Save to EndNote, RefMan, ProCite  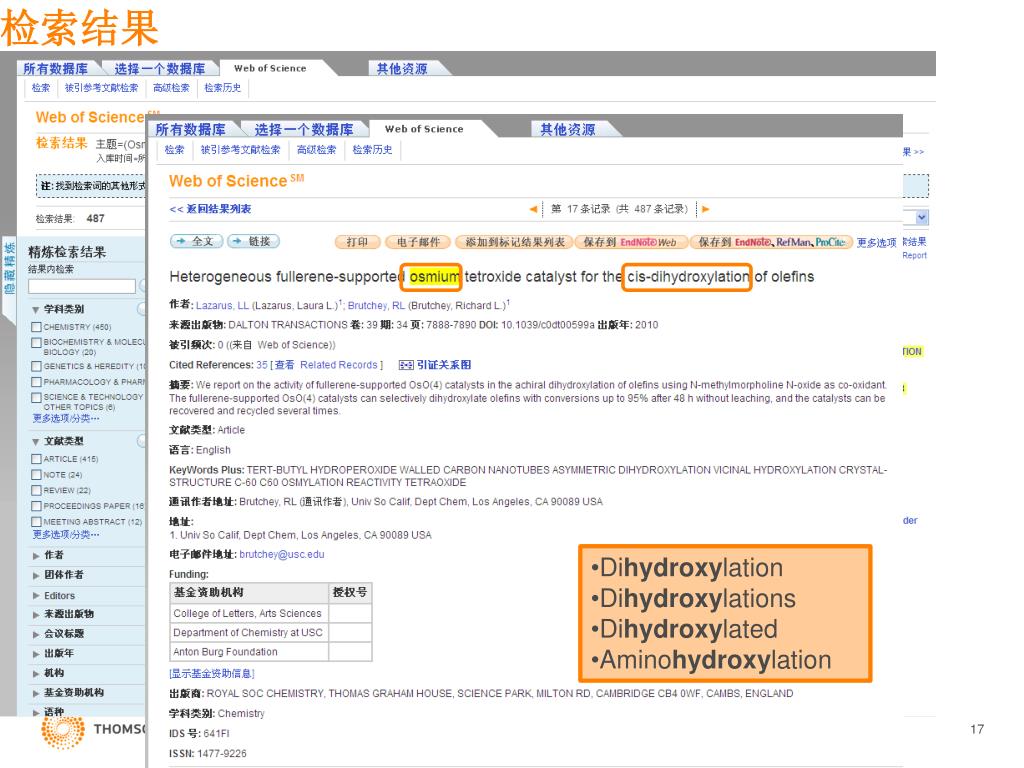coord(771,242)
